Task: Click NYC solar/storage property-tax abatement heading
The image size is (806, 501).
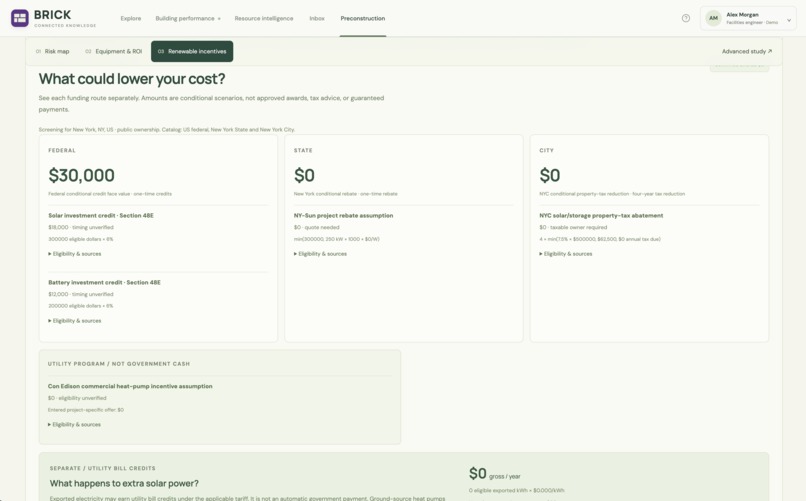Action: [x=601, y=216]
